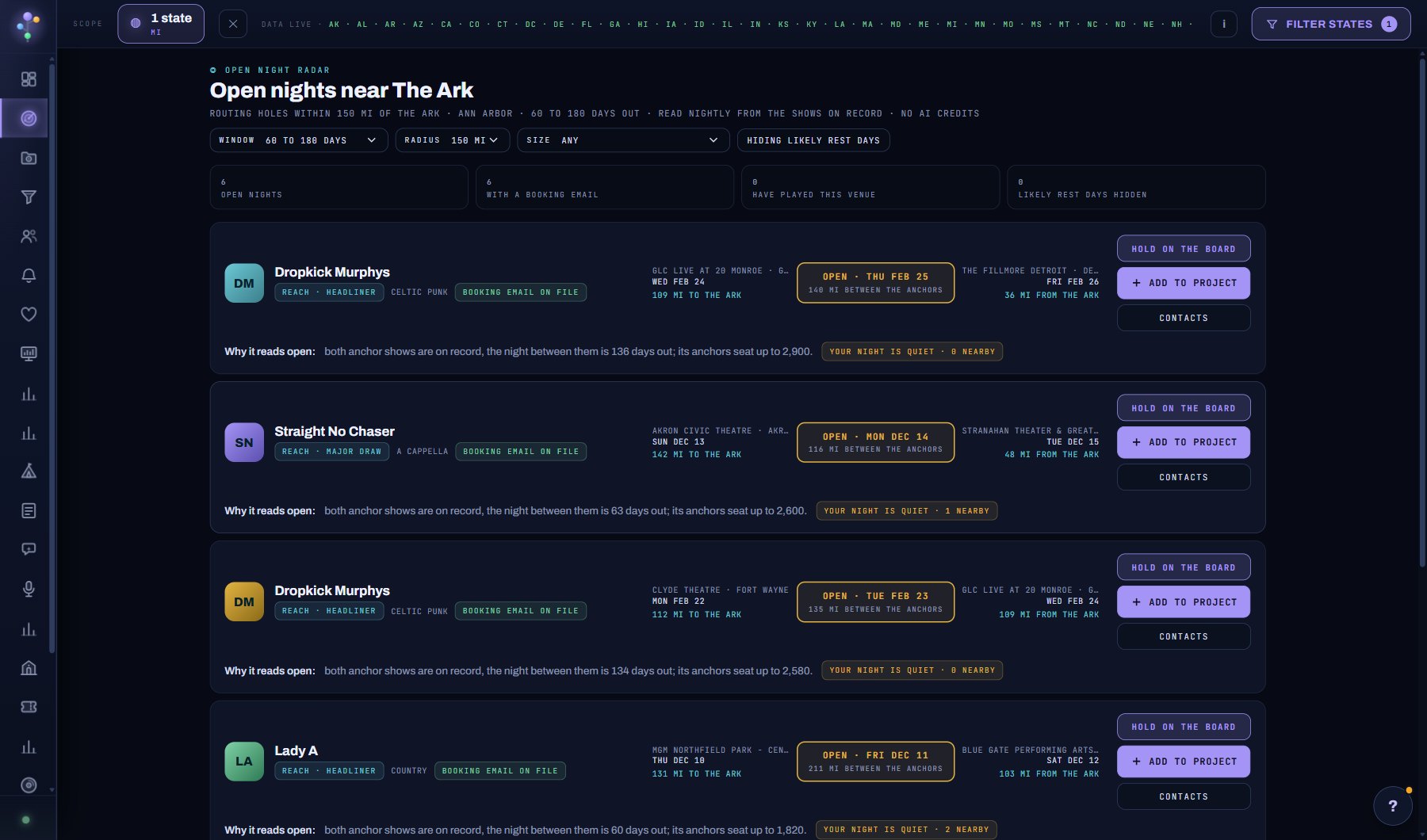Add Dropkick Murphys Tue Feb 23 to project
This screenshot has height=840, width=1427.
coord(1184,601)
